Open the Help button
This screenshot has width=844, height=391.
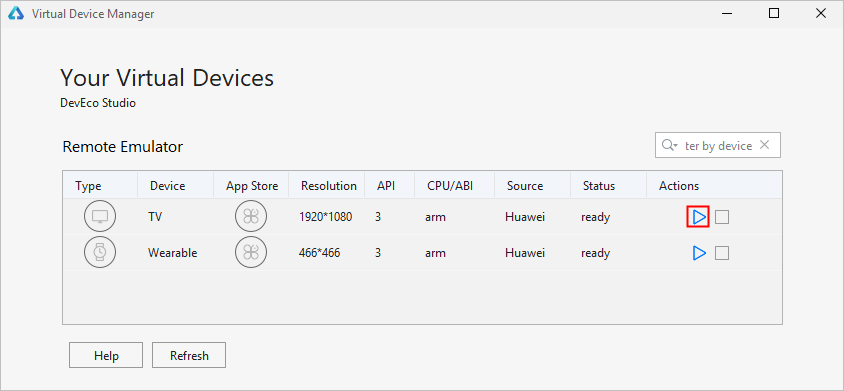[x=106, y=355]
